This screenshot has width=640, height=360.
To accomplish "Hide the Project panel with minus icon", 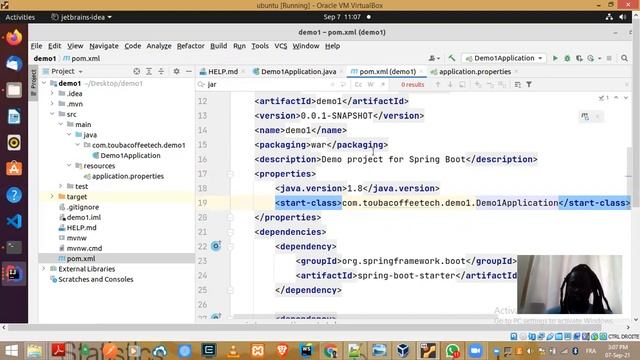I will coord(189,71).
